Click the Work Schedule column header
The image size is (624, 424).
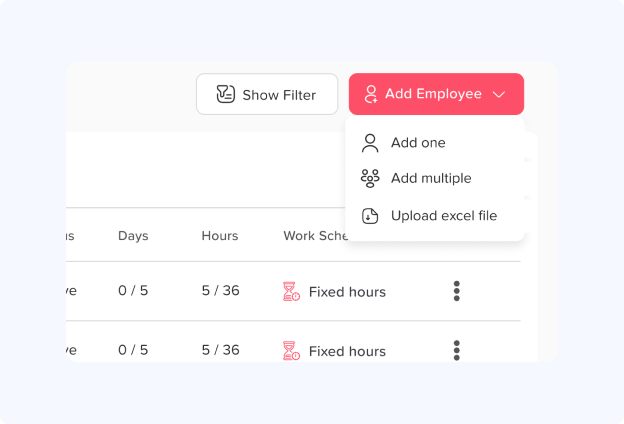coord(313,236)
